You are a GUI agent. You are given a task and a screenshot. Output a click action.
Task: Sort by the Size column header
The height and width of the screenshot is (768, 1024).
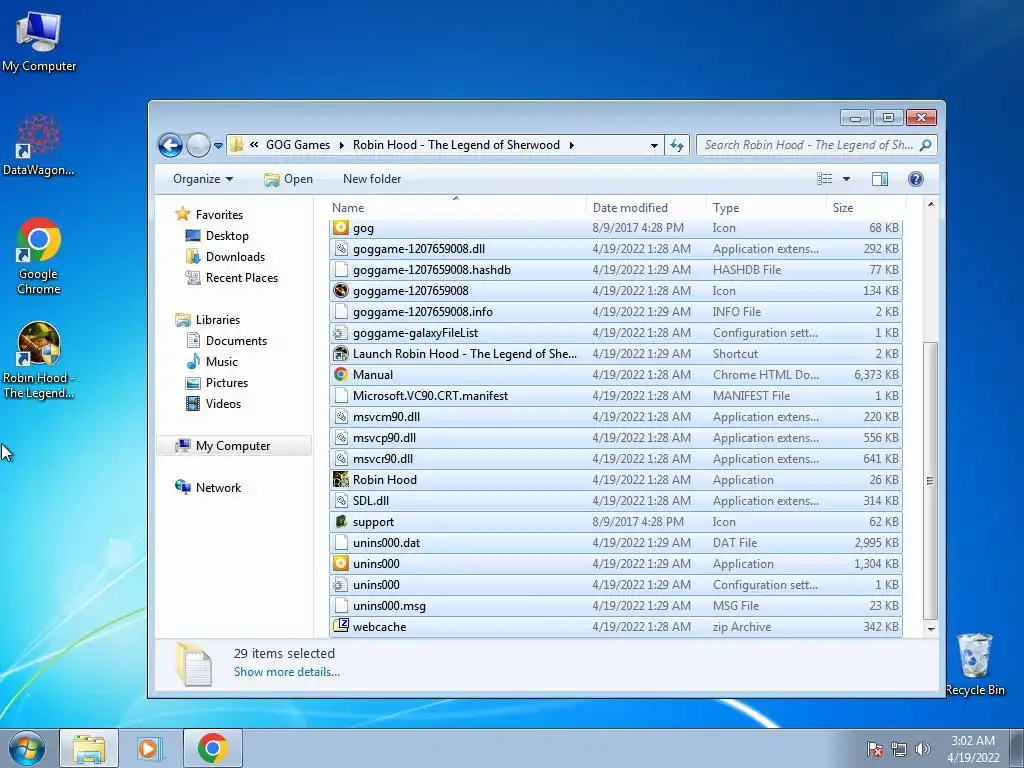click(865, 208)
